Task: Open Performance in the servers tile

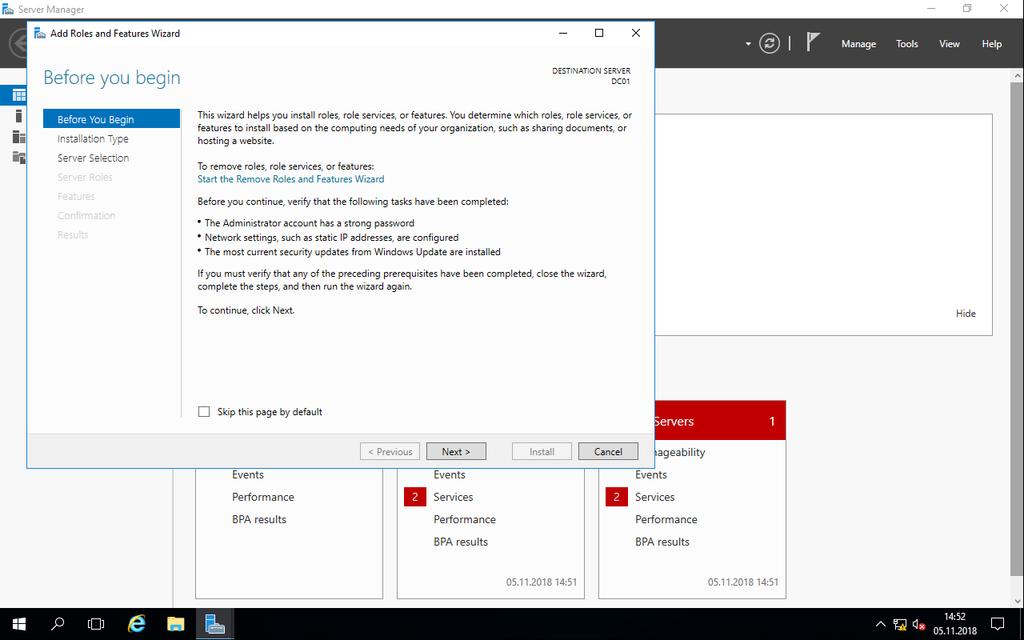Action: pyautogui.click(x=666, y=519)
